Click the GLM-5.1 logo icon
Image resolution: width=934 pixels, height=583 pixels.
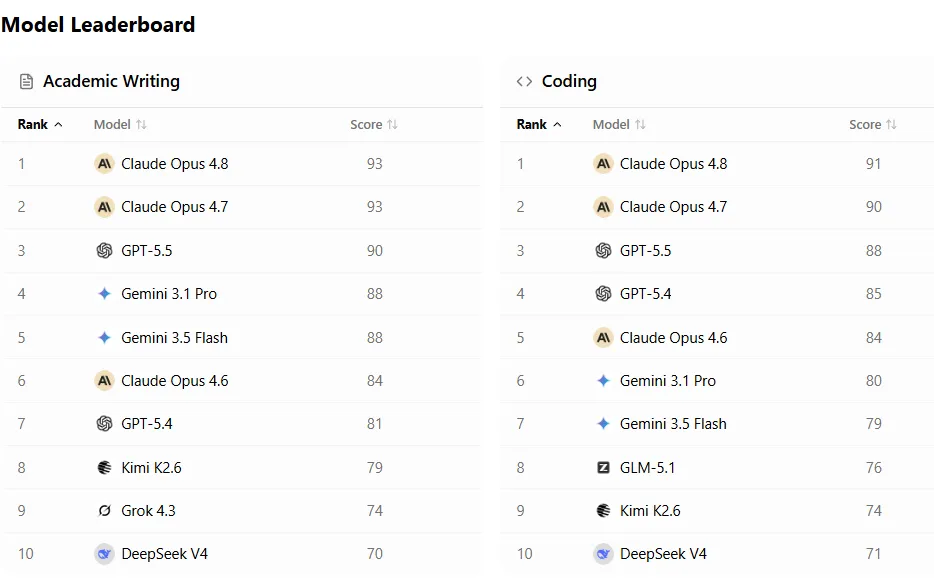click(603, 467)
